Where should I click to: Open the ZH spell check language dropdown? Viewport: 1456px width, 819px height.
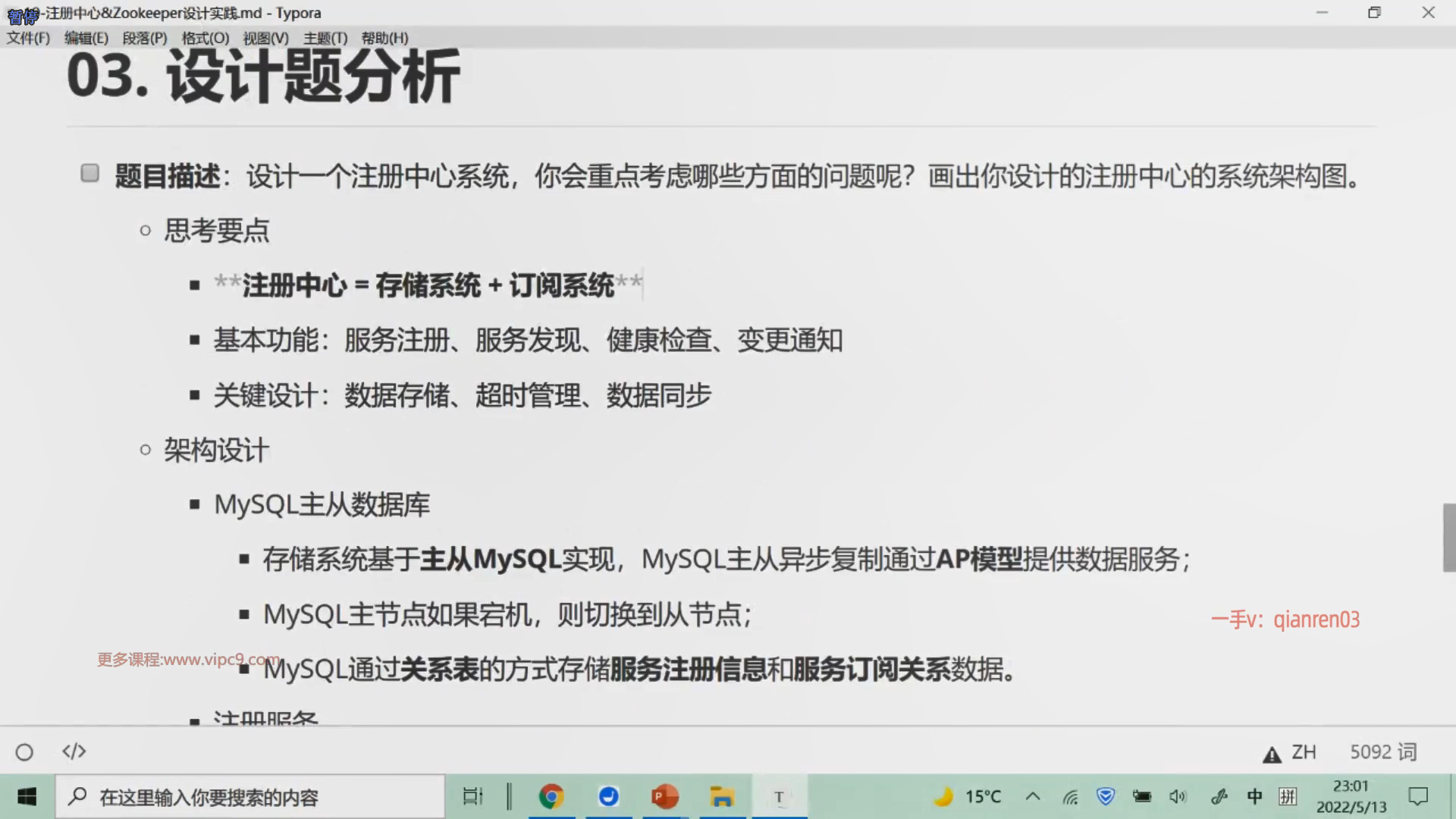1303,752
